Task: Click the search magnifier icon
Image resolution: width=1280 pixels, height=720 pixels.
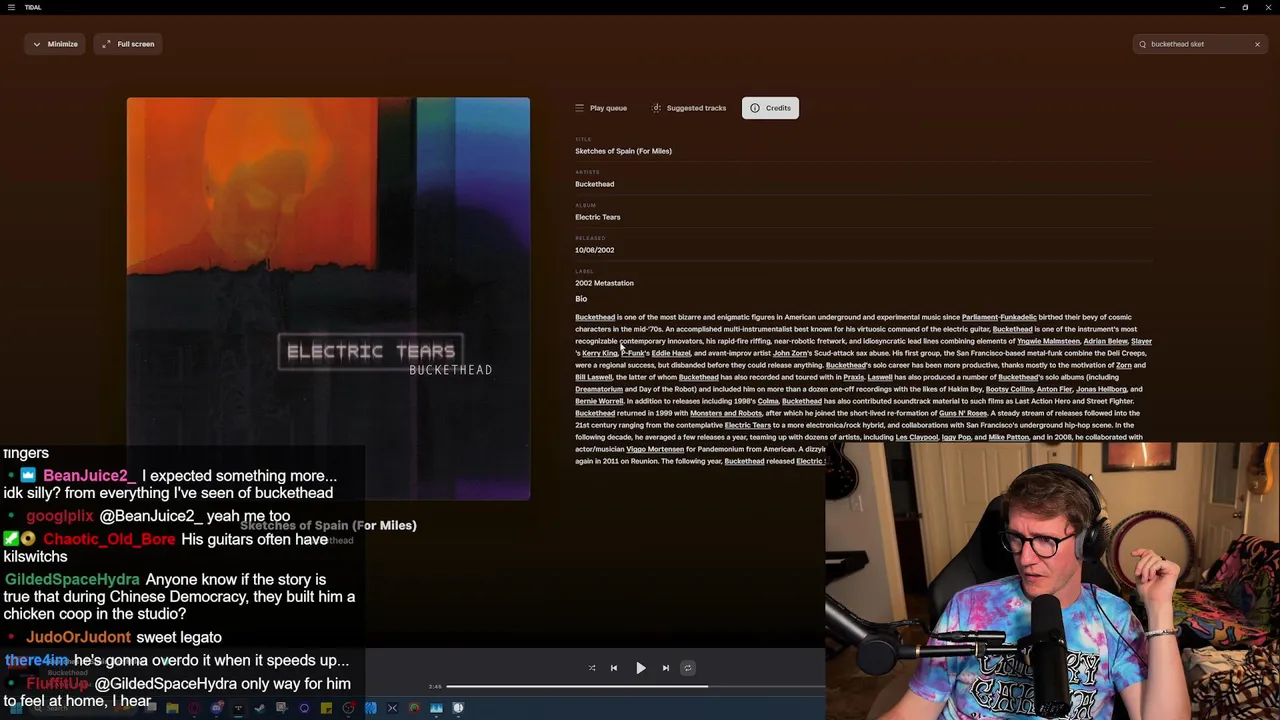Action: [1143, 44]
